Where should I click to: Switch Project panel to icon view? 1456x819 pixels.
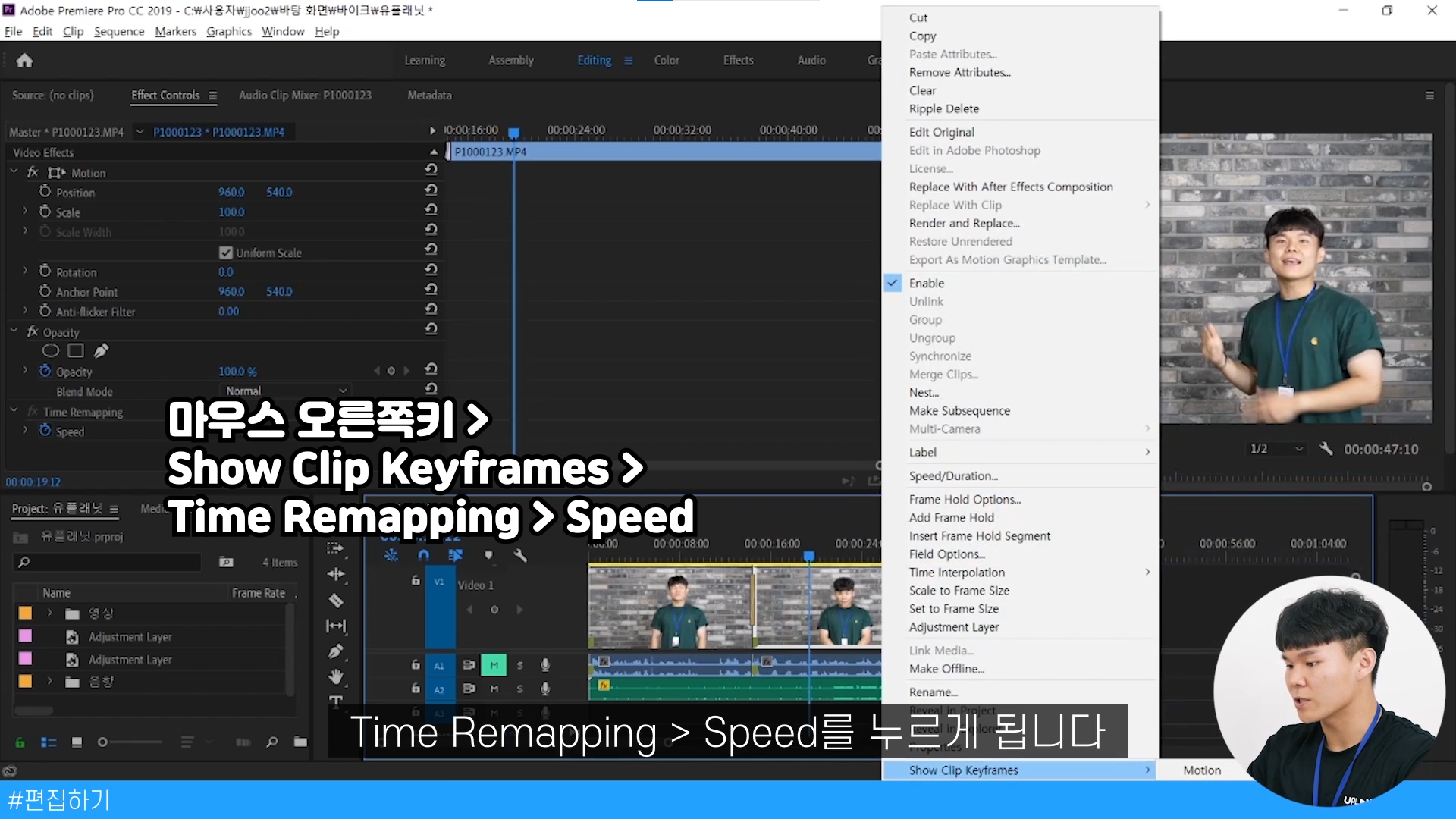(76, 742)
